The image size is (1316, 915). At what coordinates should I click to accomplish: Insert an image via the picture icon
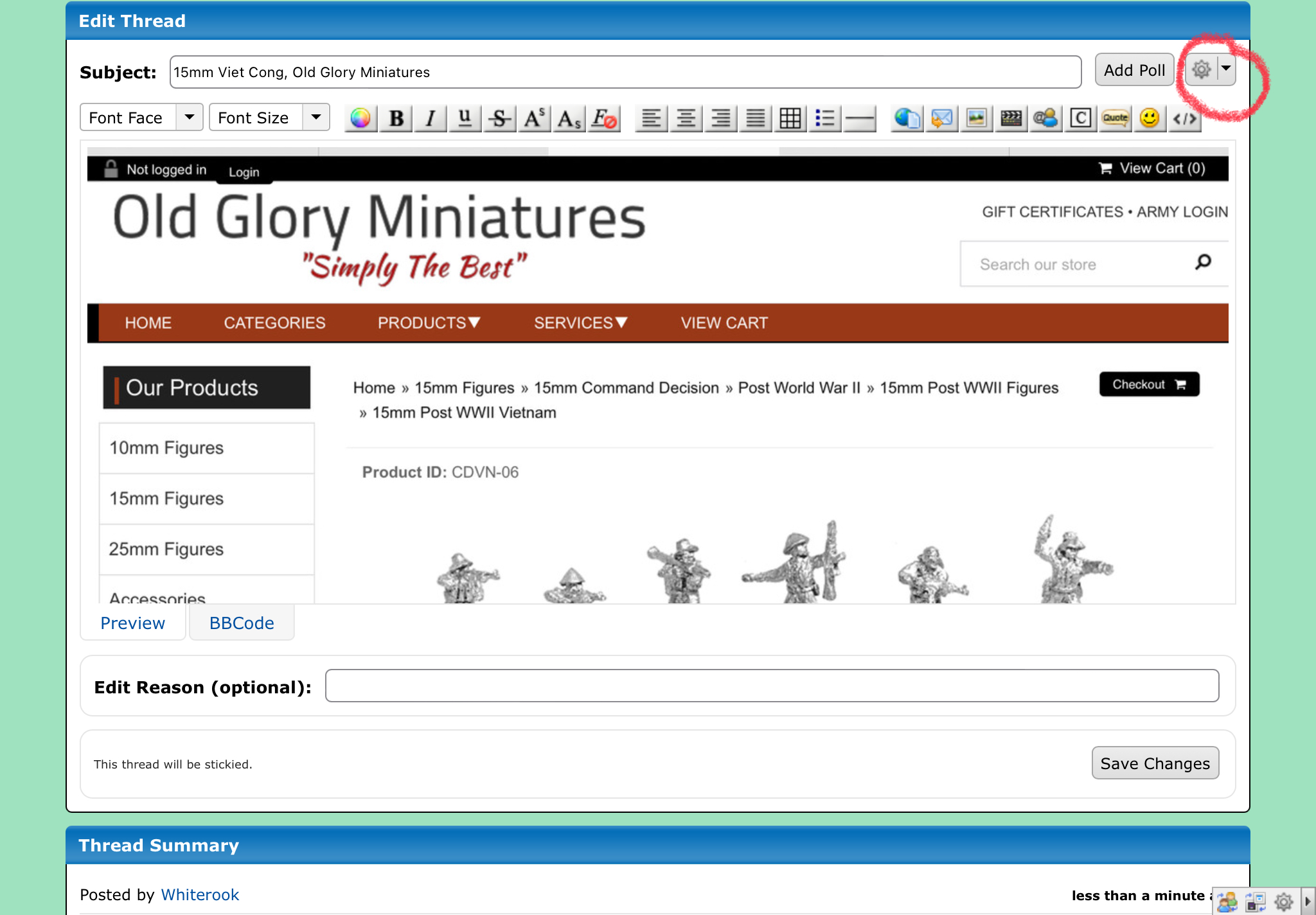[976, 118]
